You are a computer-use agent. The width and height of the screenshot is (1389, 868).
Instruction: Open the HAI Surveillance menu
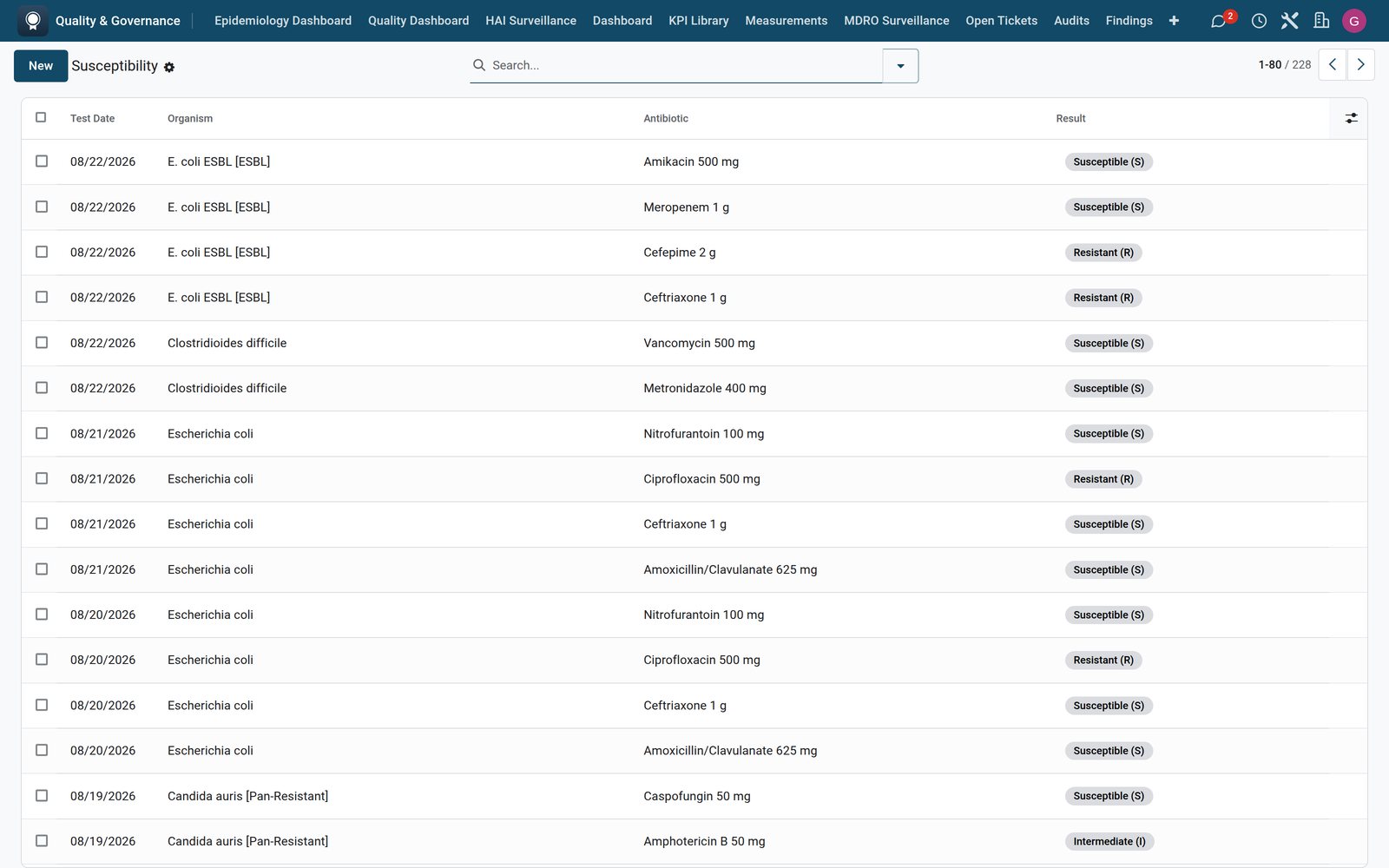(x=530, y=21)
